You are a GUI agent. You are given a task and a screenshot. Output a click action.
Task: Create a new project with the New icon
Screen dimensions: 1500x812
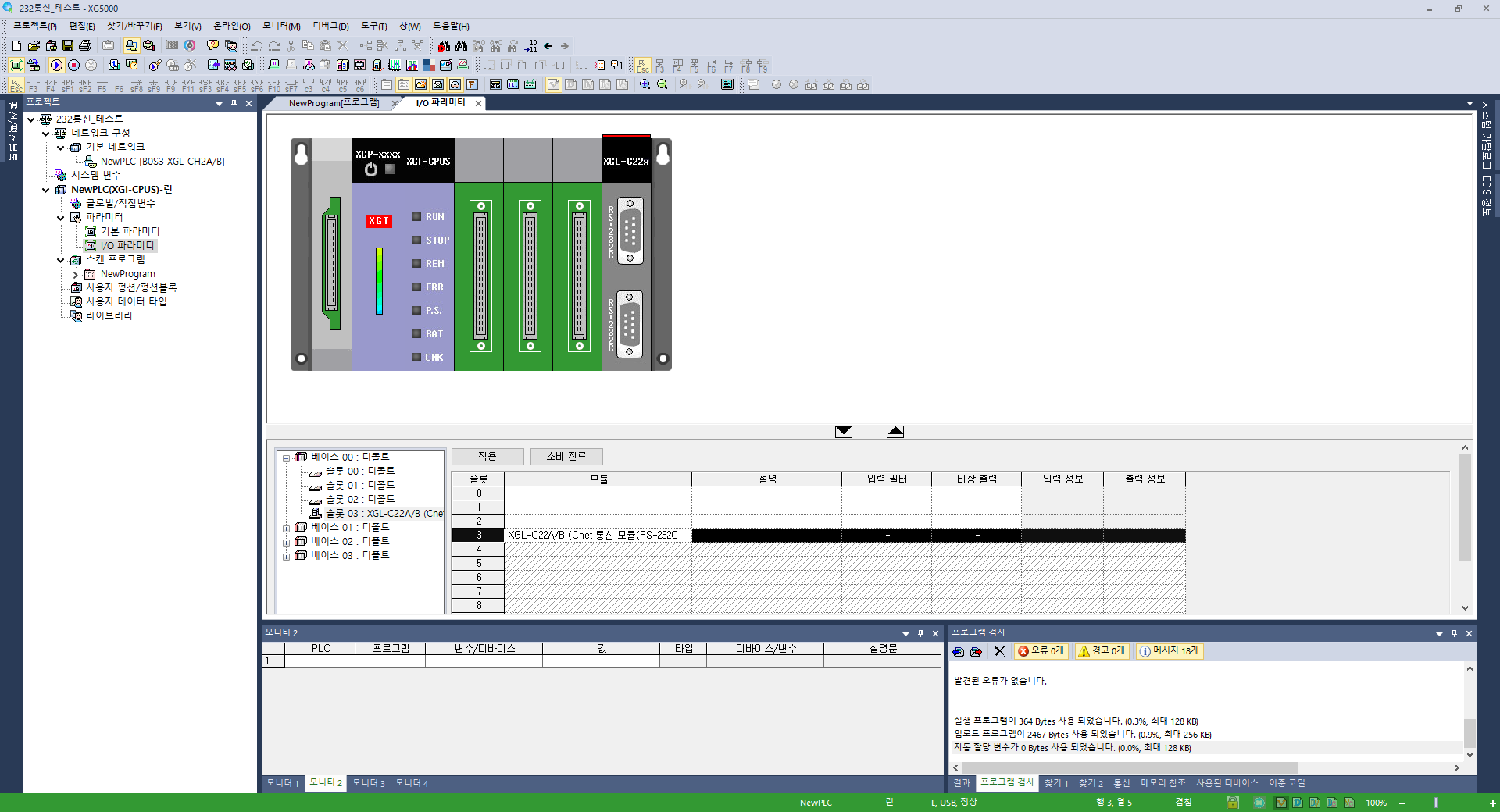tap(16, 46)
